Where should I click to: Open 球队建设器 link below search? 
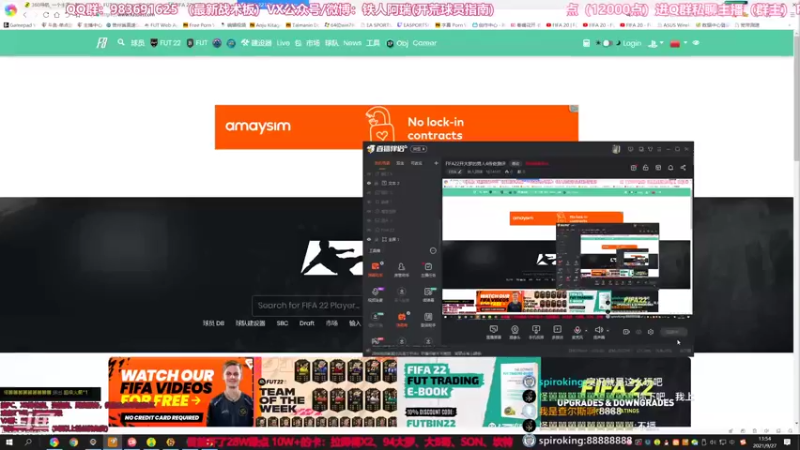click(x=250, y=323)
